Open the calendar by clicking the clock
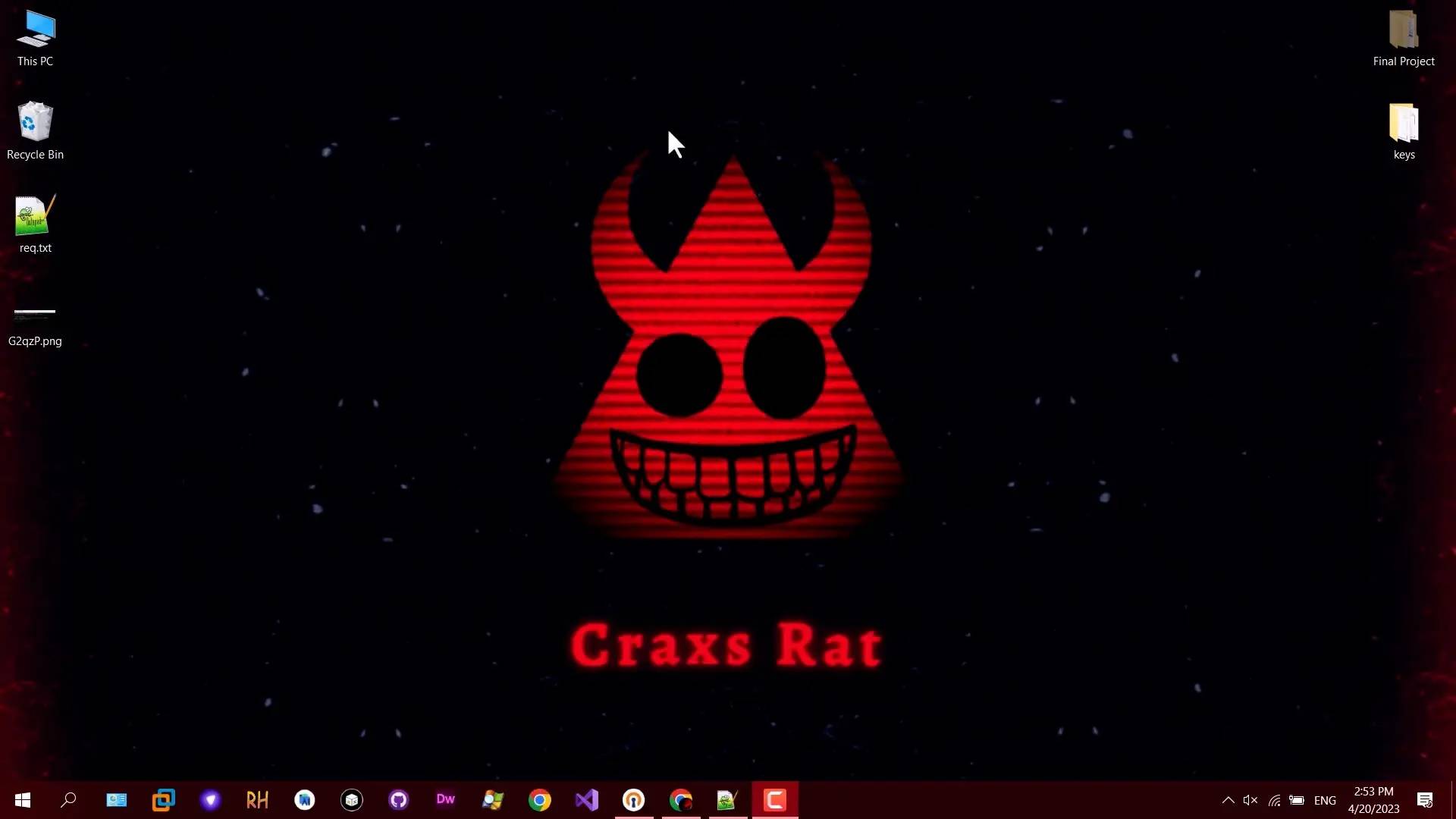Image resolution: width=1456 pixels, height=819 pixels. click(1373, 800)
